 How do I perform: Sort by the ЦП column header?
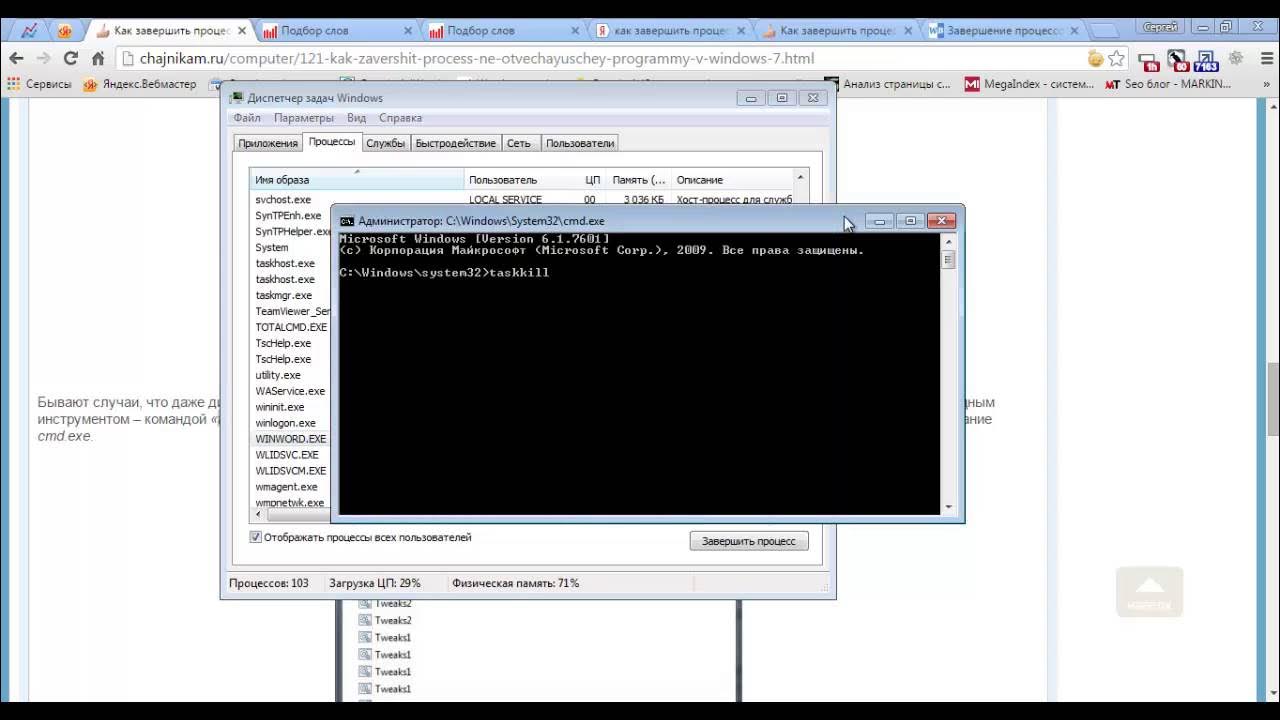coord(592,180)
